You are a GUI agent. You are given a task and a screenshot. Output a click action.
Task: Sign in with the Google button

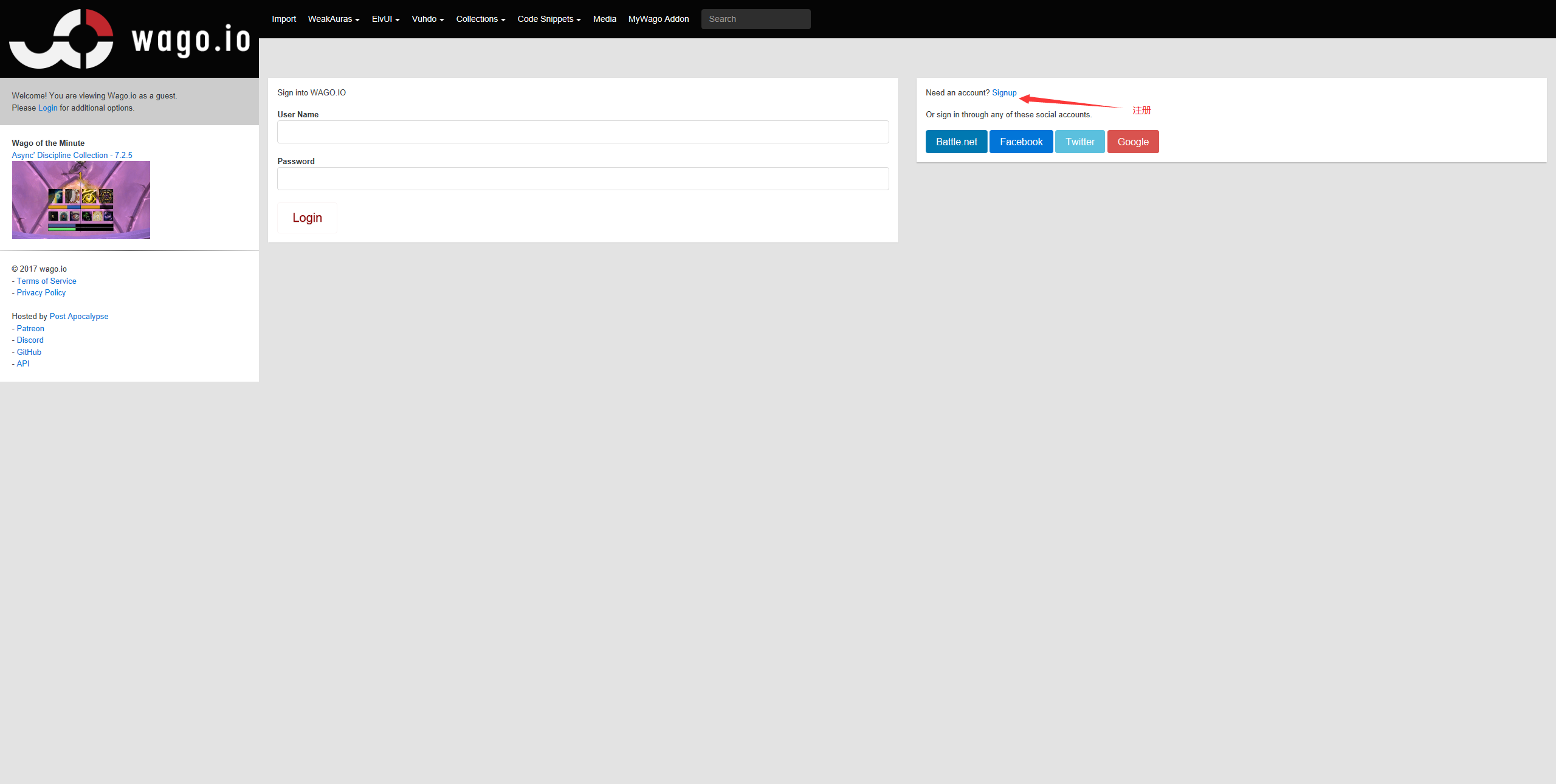(1132, 142)
